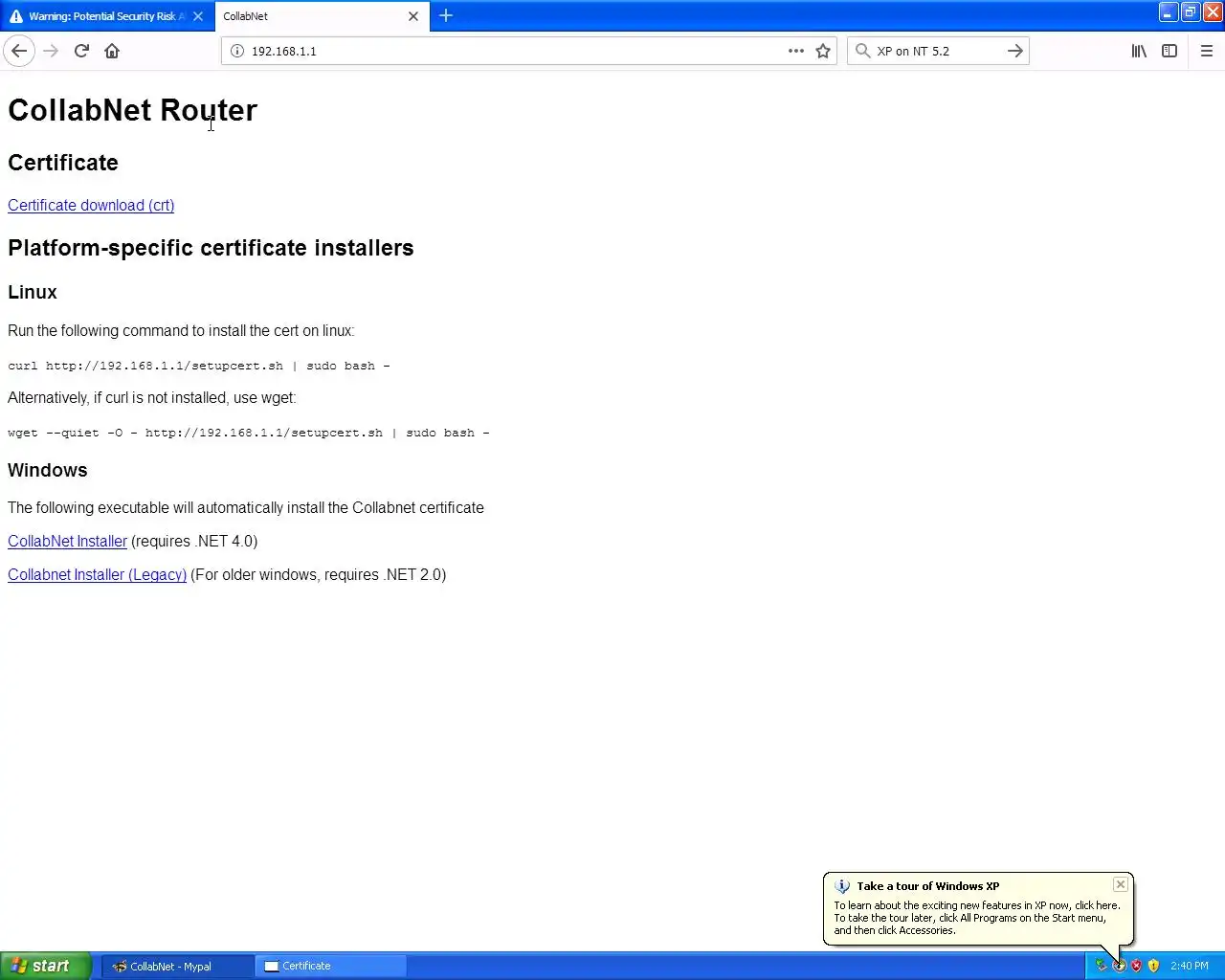Click the curl setupcert.sh command line

[x=199, y=366]
